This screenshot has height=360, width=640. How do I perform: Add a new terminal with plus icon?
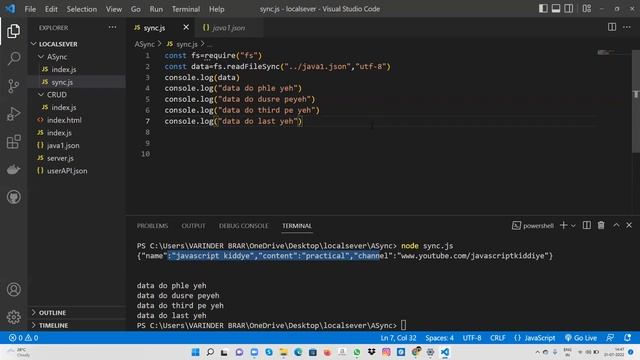coord(563,225)
